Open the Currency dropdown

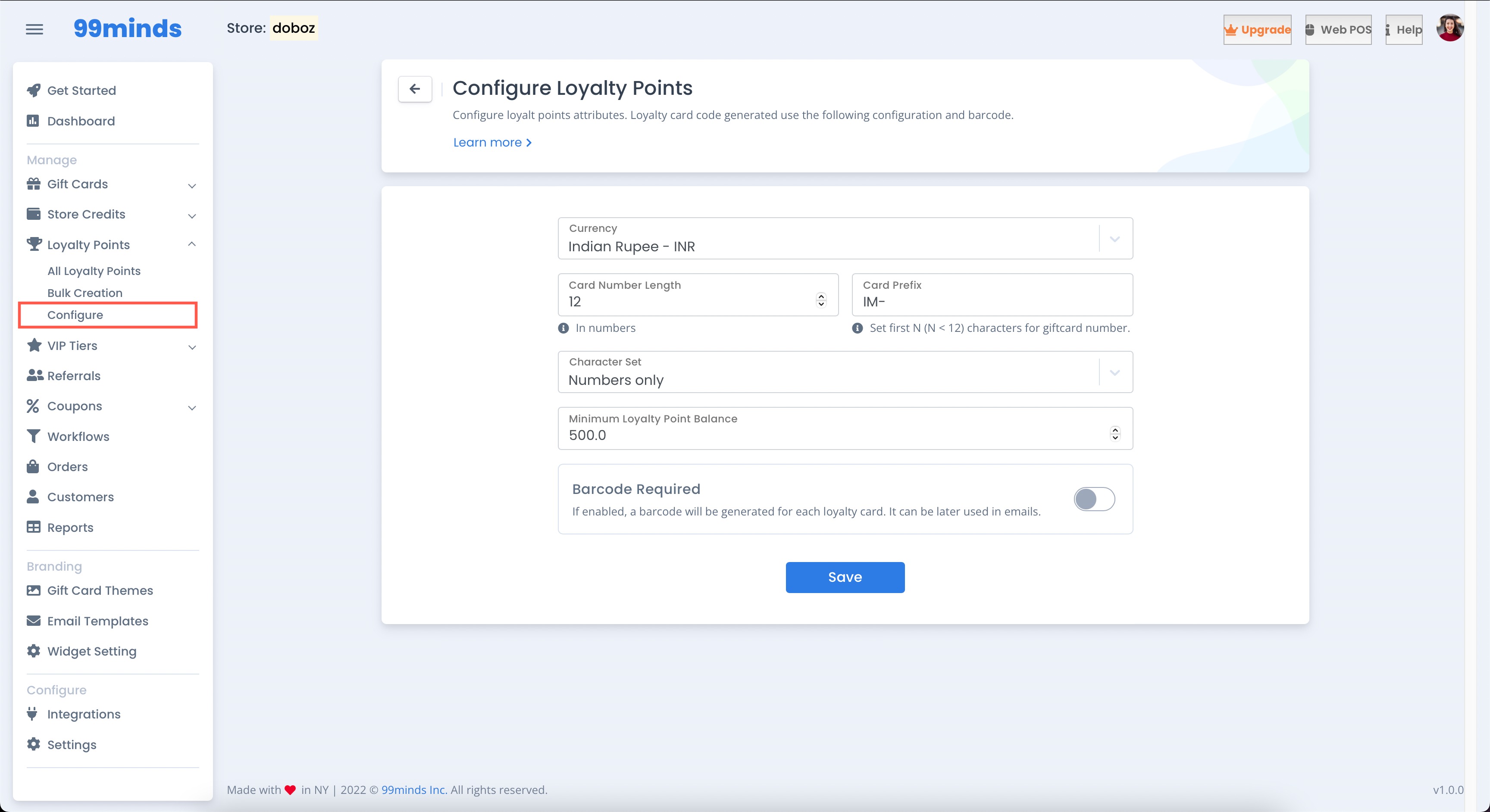tap(845, 238)
